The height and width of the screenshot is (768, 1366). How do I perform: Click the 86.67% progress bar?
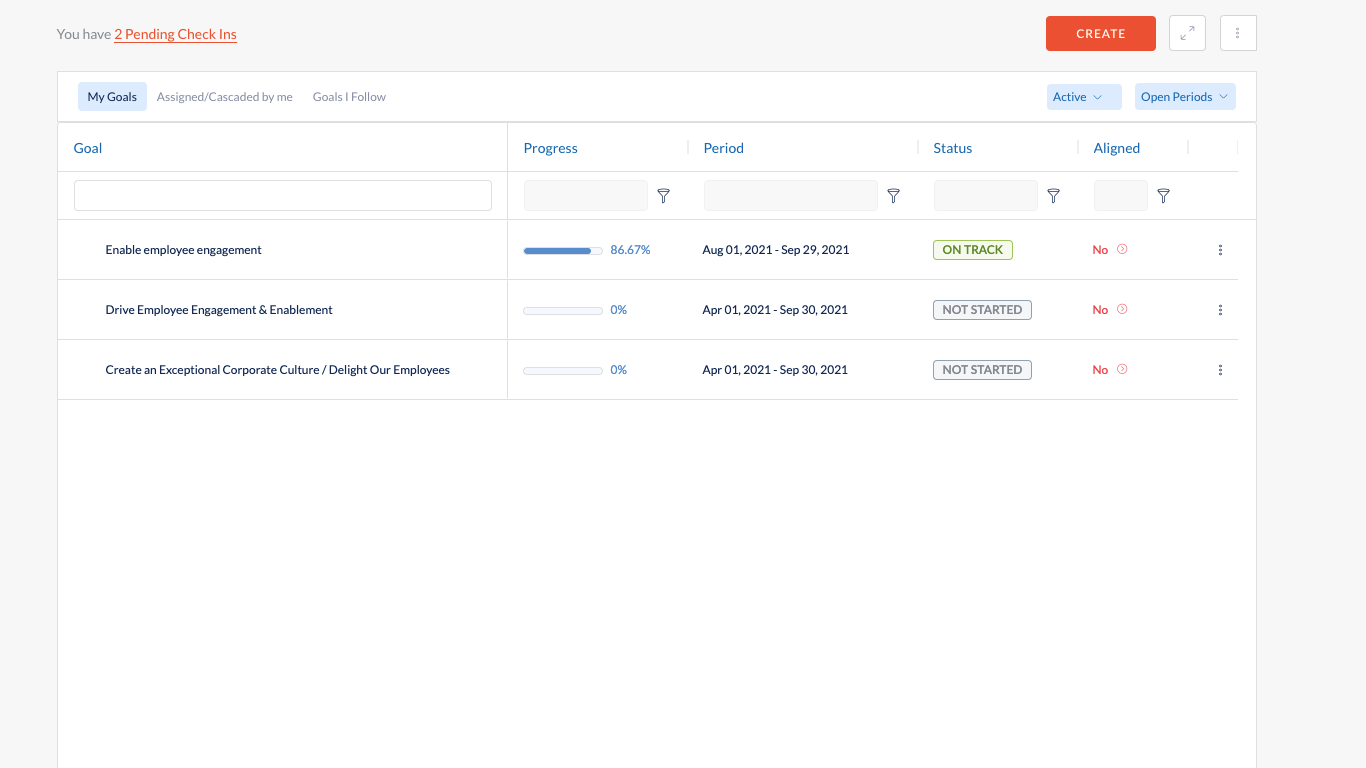point(563,250)
